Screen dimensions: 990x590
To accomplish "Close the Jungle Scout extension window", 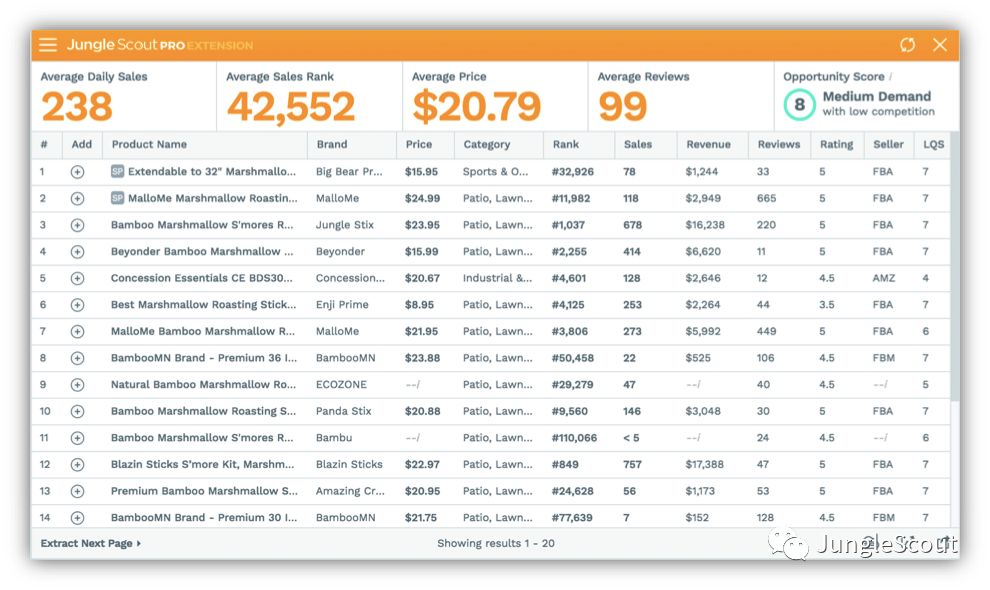I will coord(939,45).
